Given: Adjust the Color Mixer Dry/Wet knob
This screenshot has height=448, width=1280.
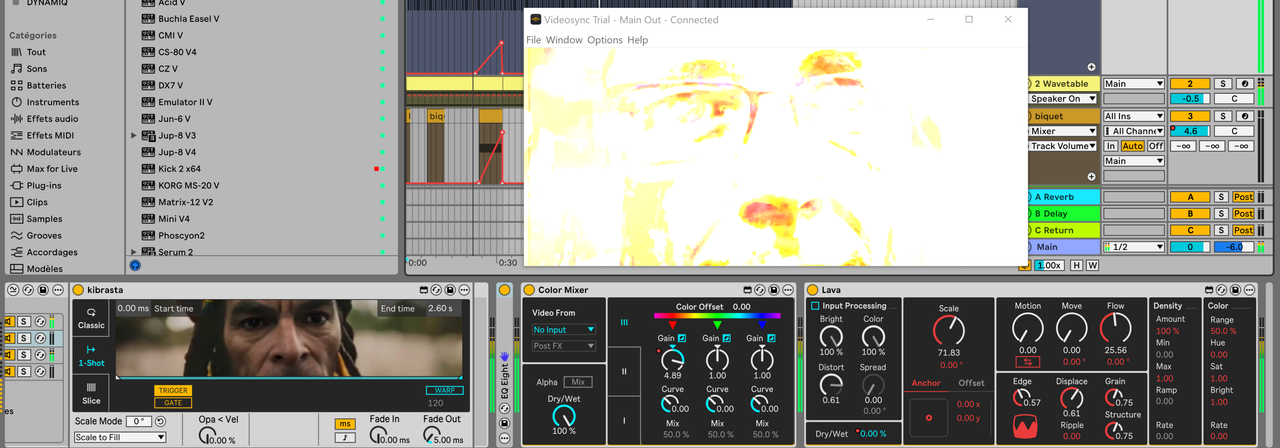Looking at the screenshot, I should click(x=564, y=416).
